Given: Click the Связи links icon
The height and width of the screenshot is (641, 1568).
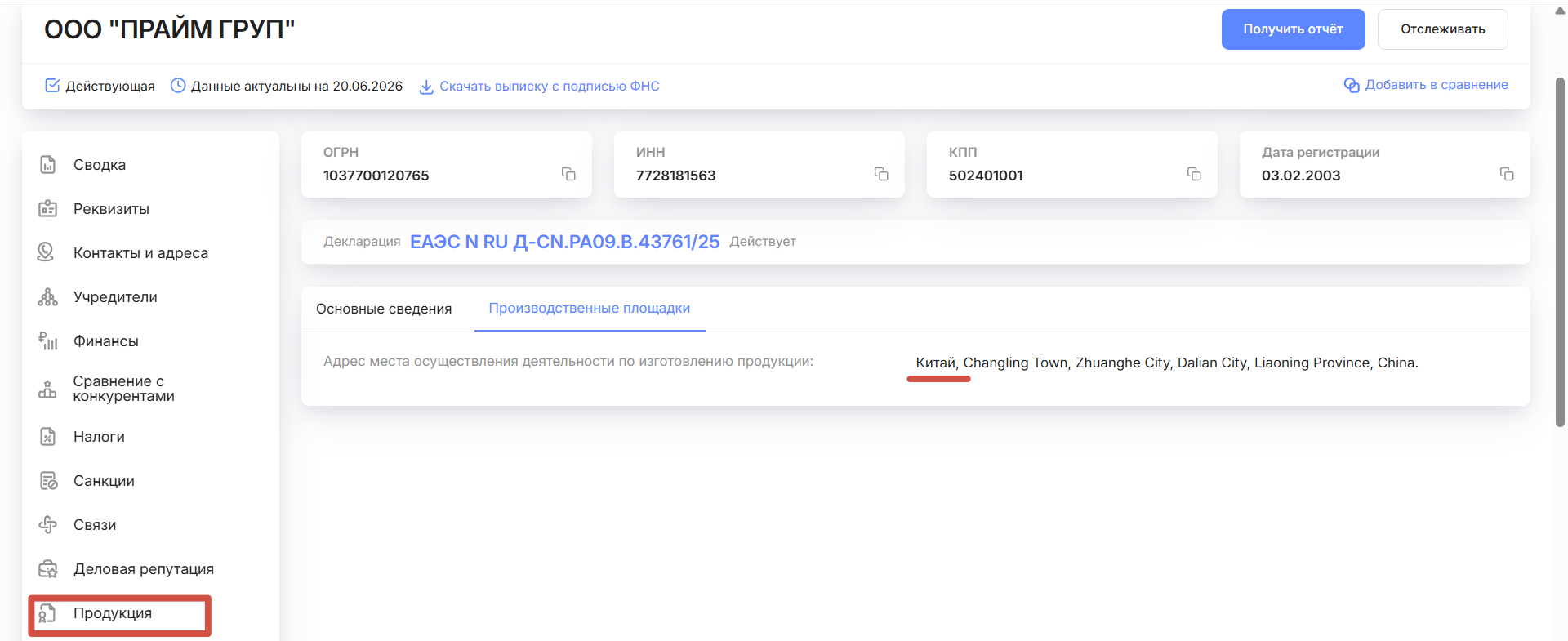Looking at the screenshot, I should [48, 525].
